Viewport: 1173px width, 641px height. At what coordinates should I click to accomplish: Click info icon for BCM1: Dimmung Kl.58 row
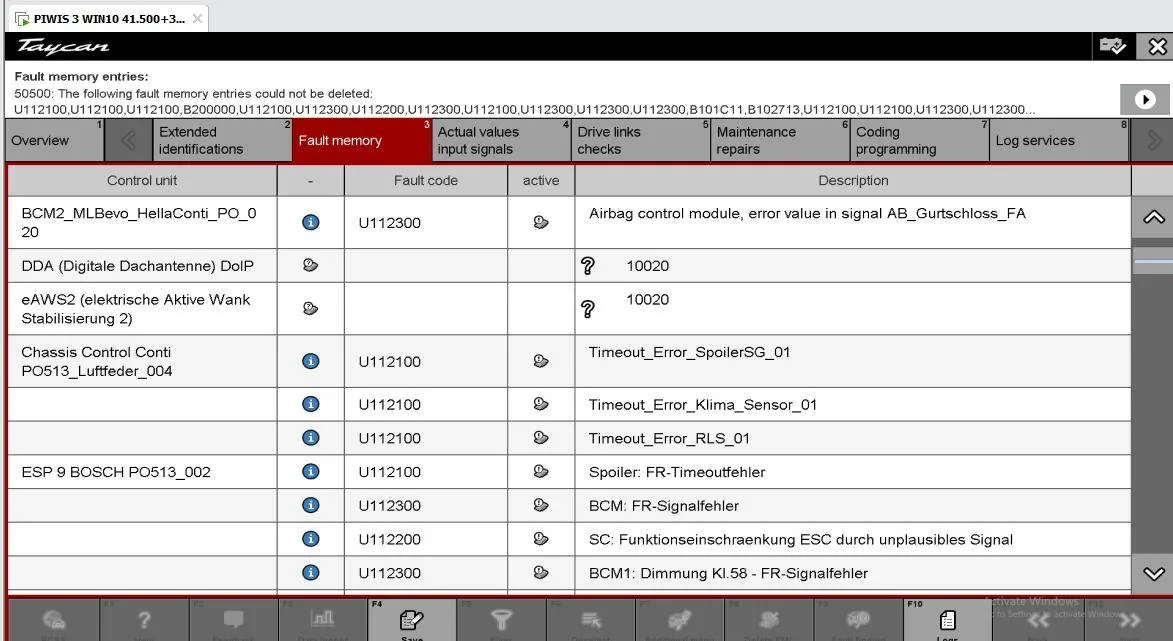click(310, 572)
